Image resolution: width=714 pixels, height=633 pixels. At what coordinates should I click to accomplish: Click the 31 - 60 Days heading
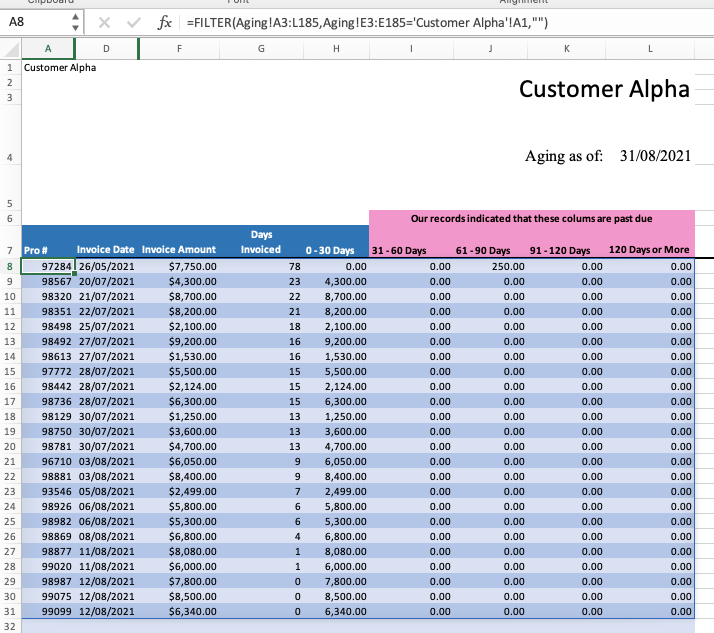pyautogui.click(x=399, y=250)
